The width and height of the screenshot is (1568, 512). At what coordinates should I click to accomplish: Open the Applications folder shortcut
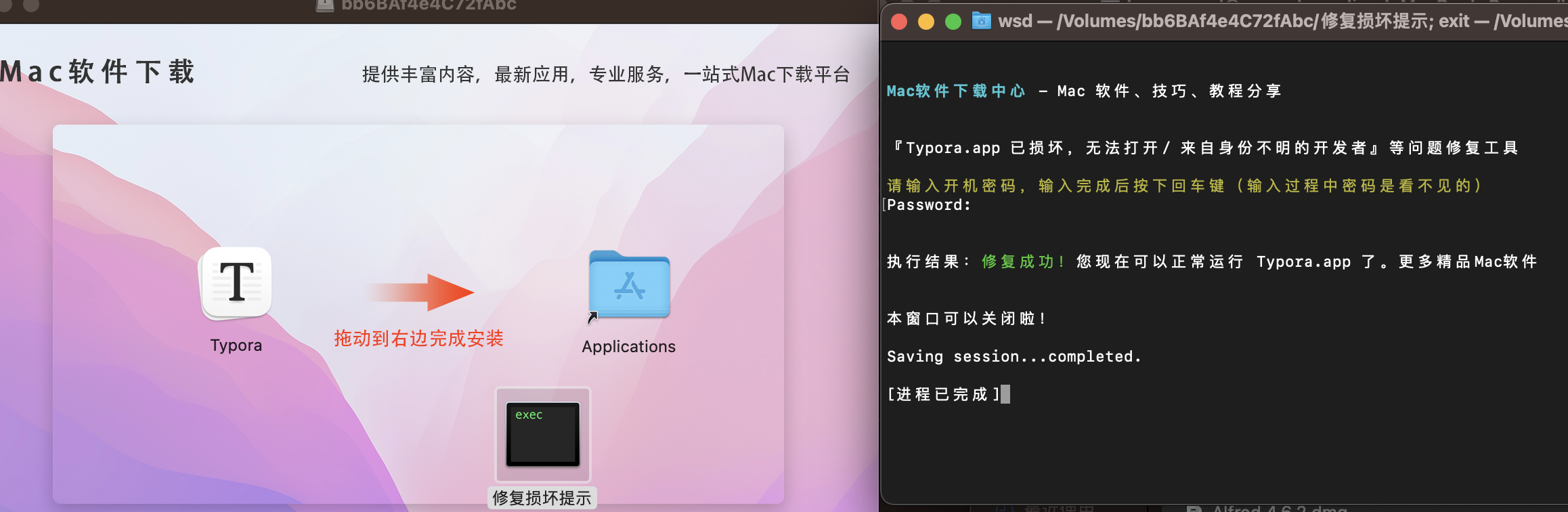(629, 286)
